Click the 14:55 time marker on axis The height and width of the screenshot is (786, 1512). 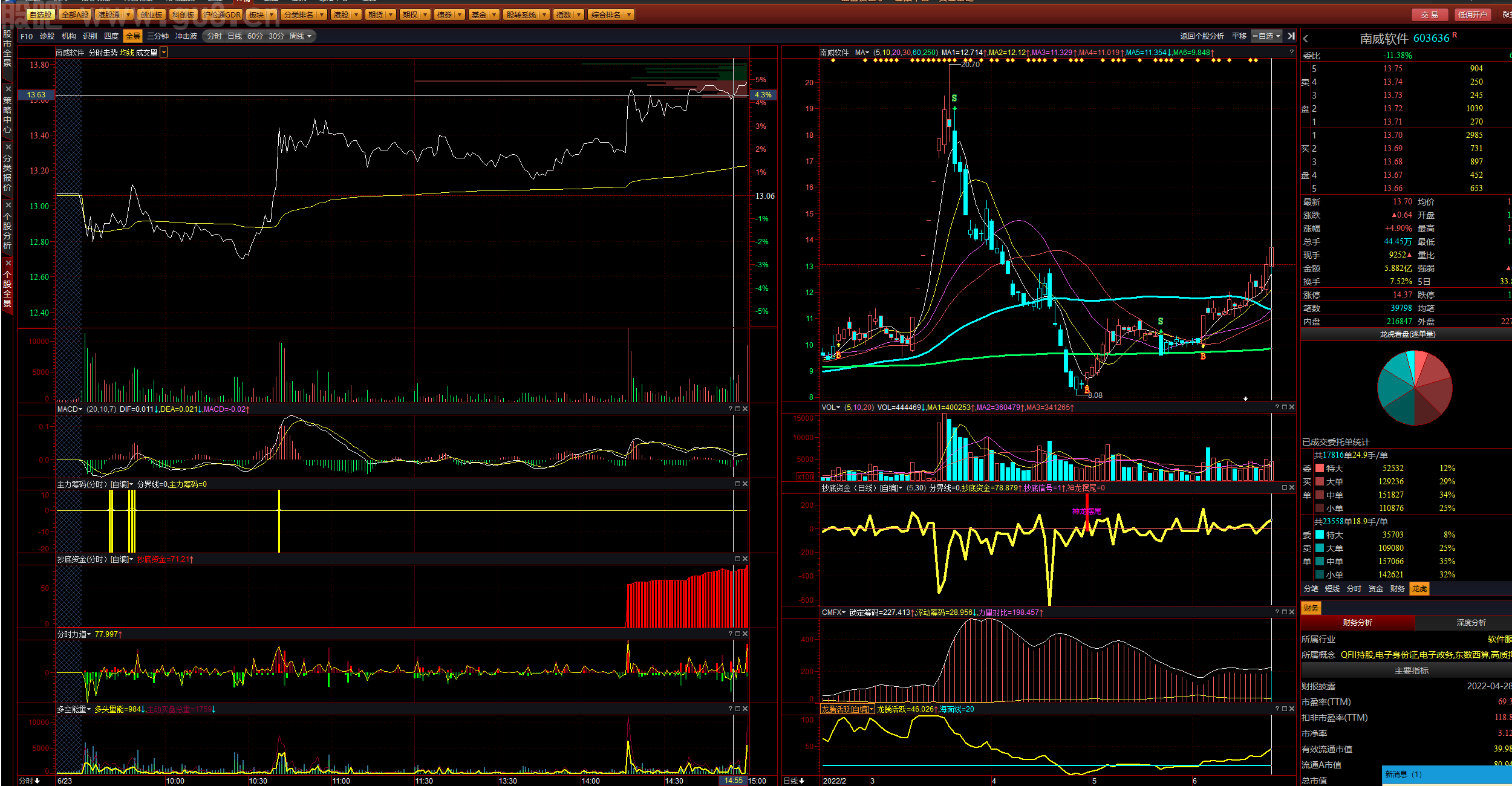[x=733, y=781]
